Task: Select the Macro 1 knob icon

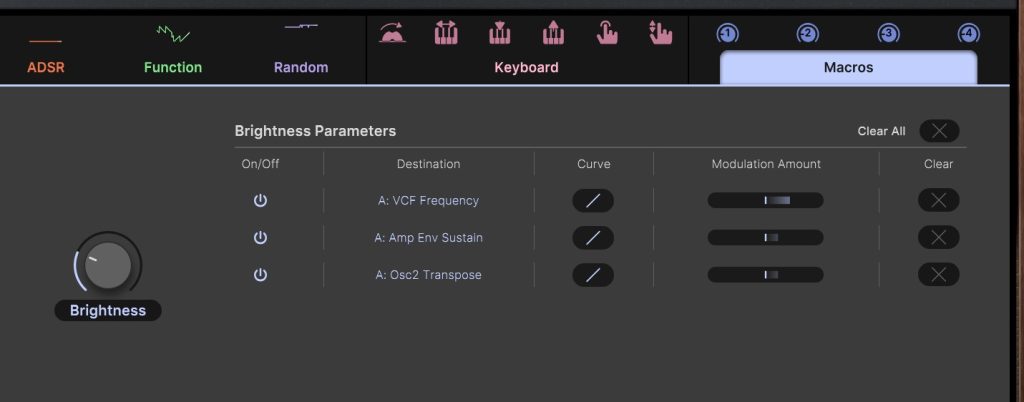Action: coord(727,34)
